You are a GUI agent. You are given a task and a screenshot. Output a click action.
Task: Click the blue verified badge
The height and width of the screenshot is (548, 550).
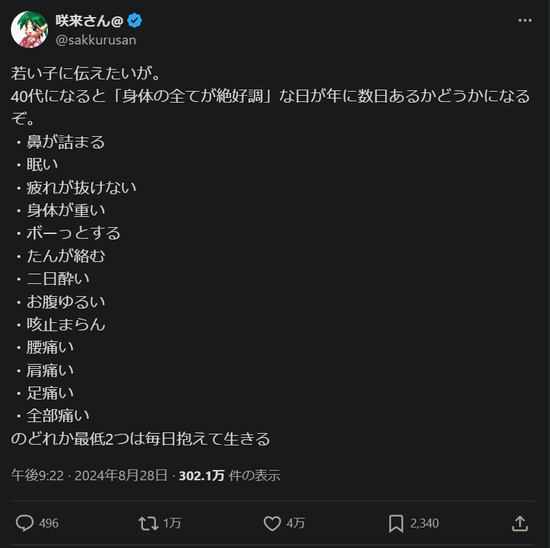coord(134,21)
